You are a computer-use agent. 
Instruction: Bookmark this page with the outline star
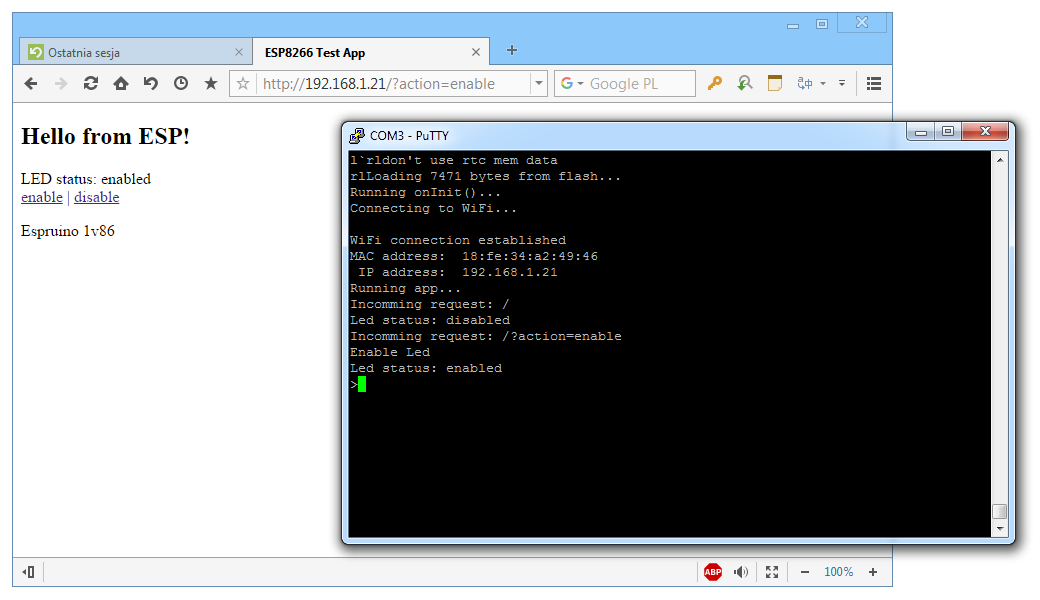point(242,84)
